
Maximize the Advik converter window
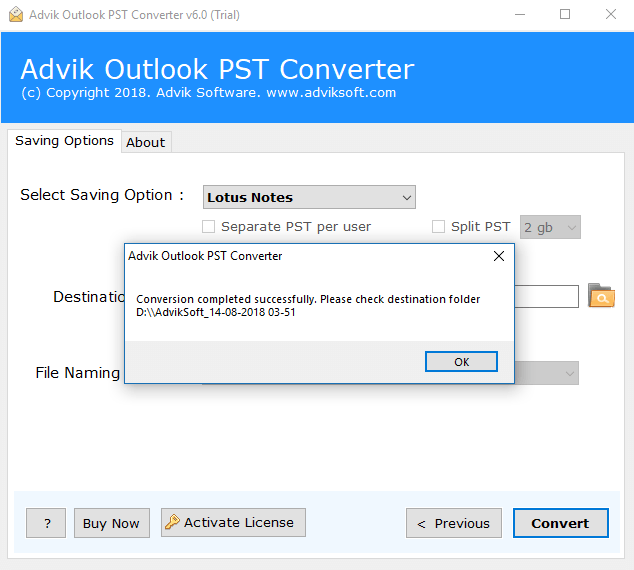[565, 15]
